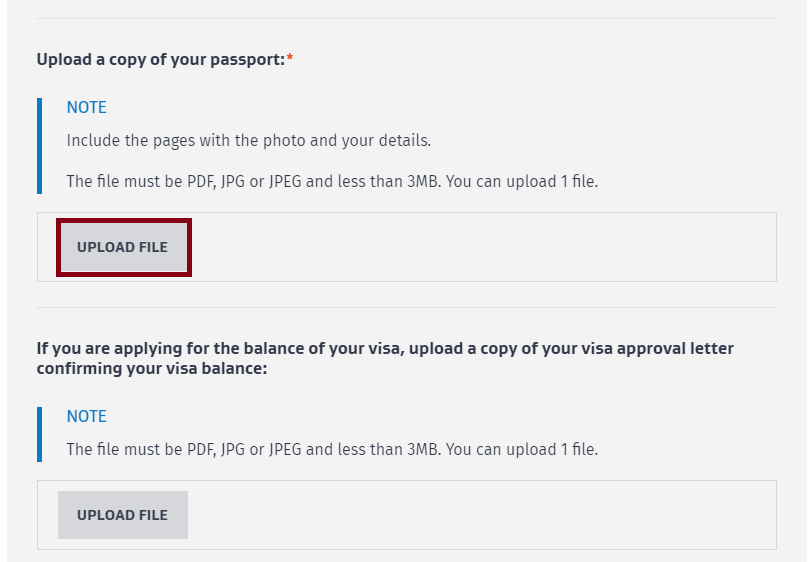This screenshot has width=810, height=562.
Task: Click the 'Upload a copy of your passport' label
Action: 160,60
